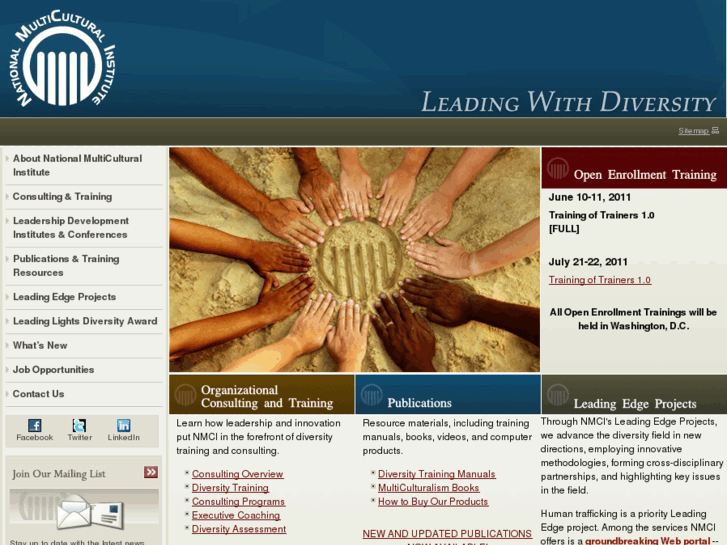Open Leading Edge Projects sidebar item

64,297
